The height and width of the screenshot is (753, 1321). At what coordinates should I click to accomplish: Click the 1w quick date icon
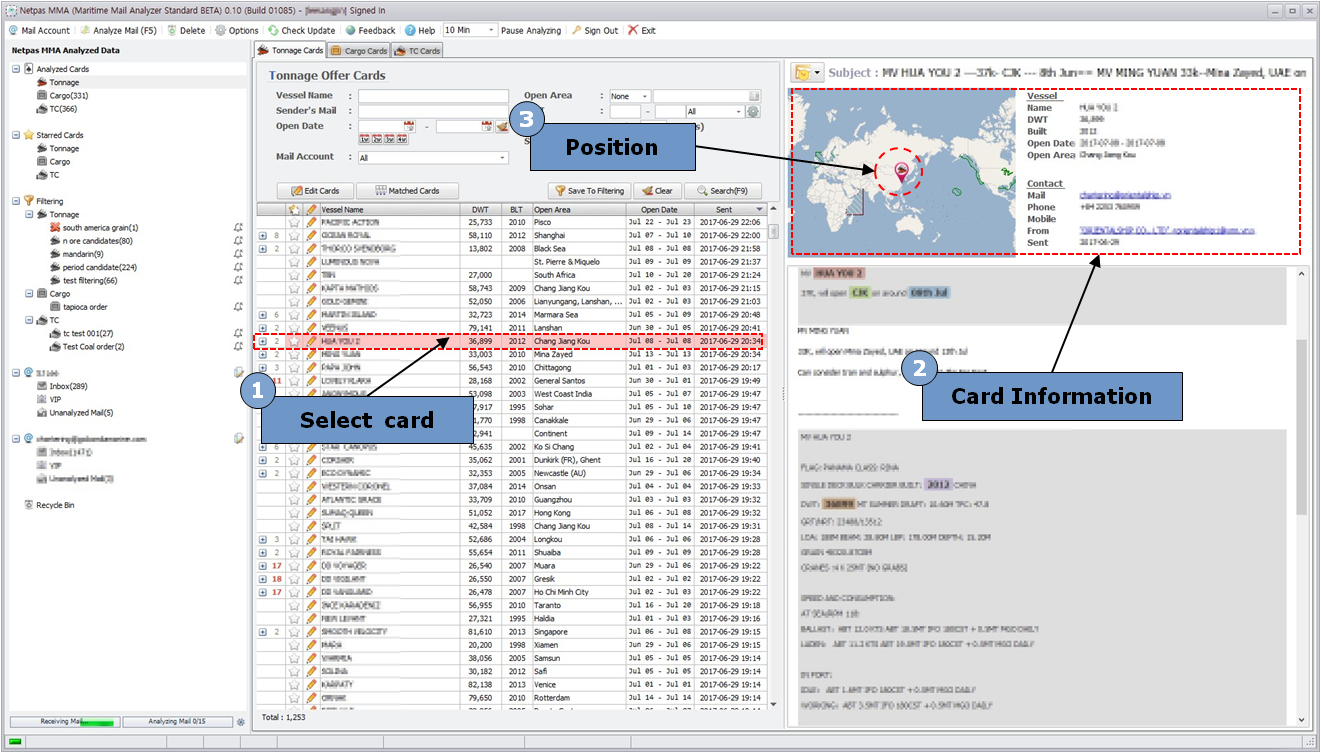364,140
